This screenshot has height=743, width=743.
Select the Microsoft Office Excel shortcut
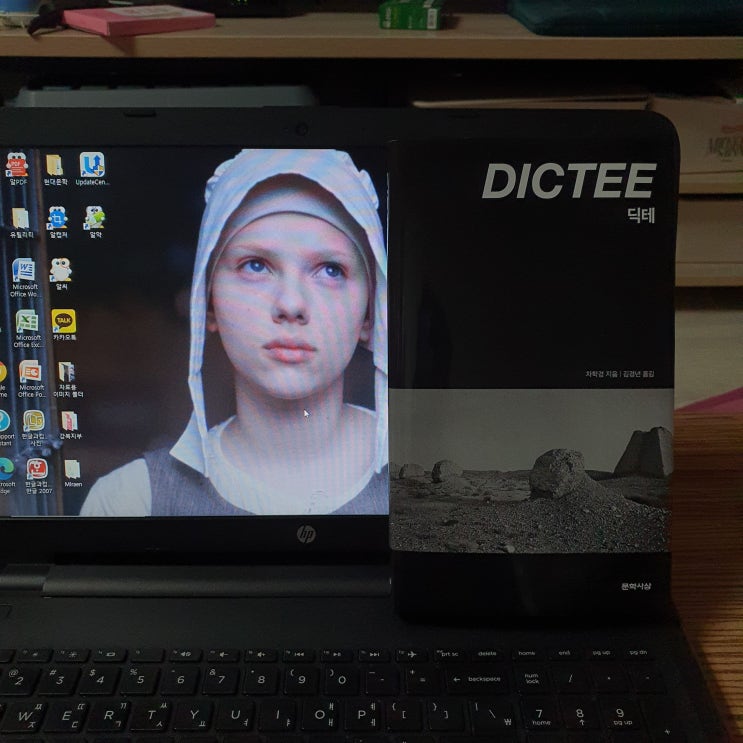coord(27,329)
